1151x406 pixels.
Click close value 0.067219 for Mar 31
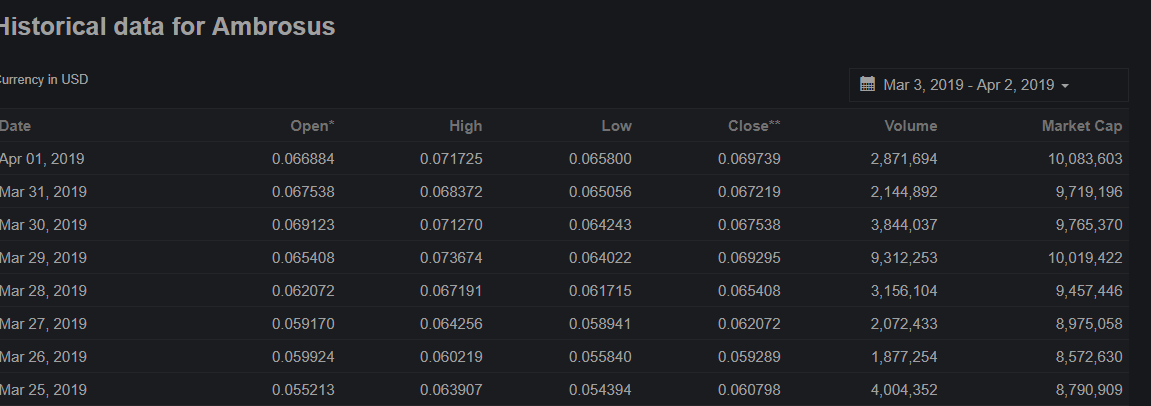pyautogui.click(x=749, y=192)
